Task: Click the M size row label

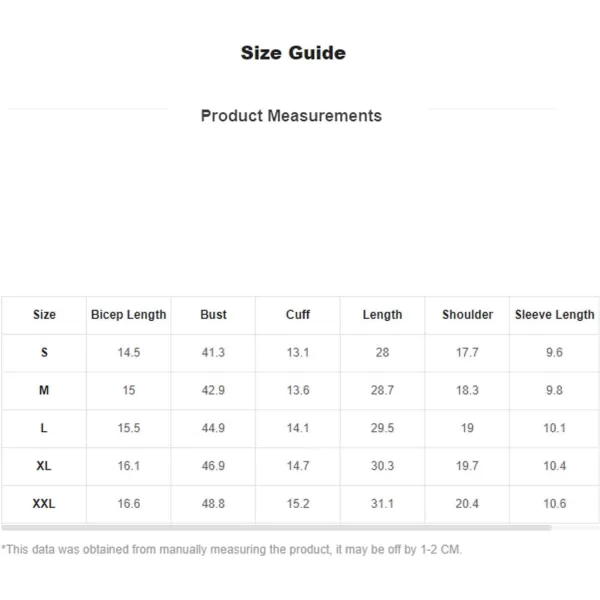Action: point(44,390)
